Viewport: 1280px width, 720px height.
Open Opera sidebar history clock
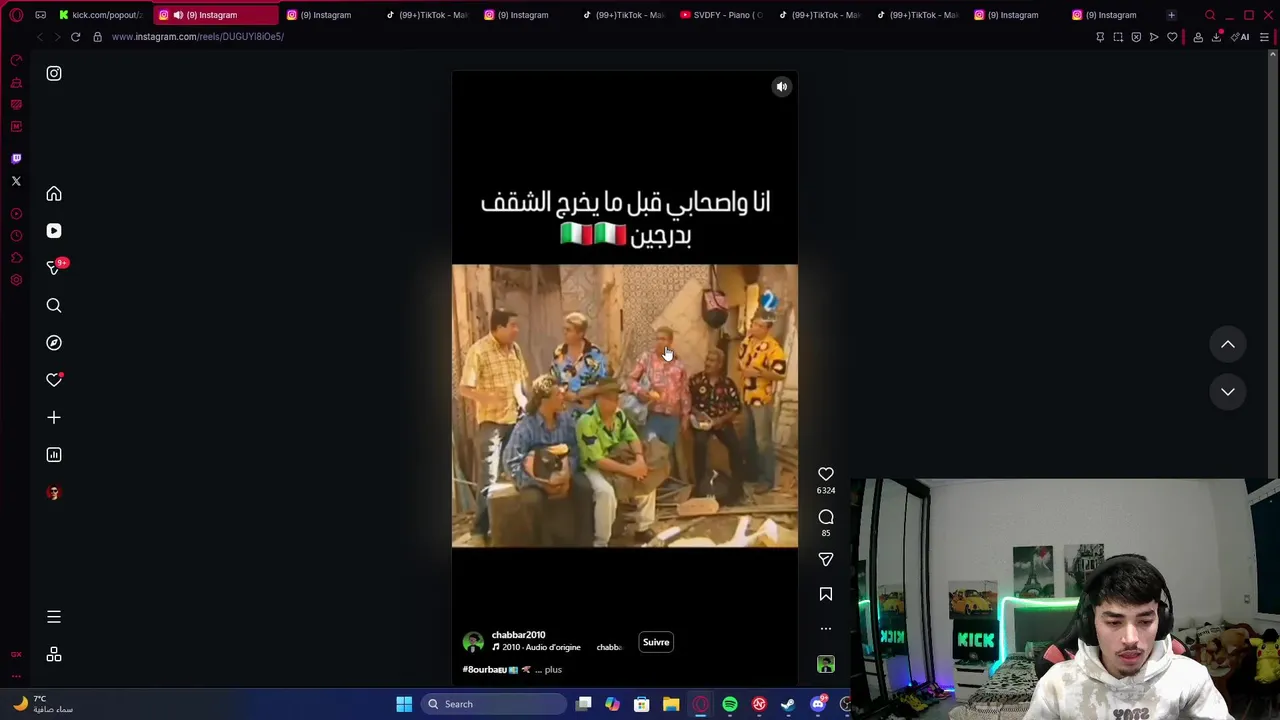[x=16, y=236]
